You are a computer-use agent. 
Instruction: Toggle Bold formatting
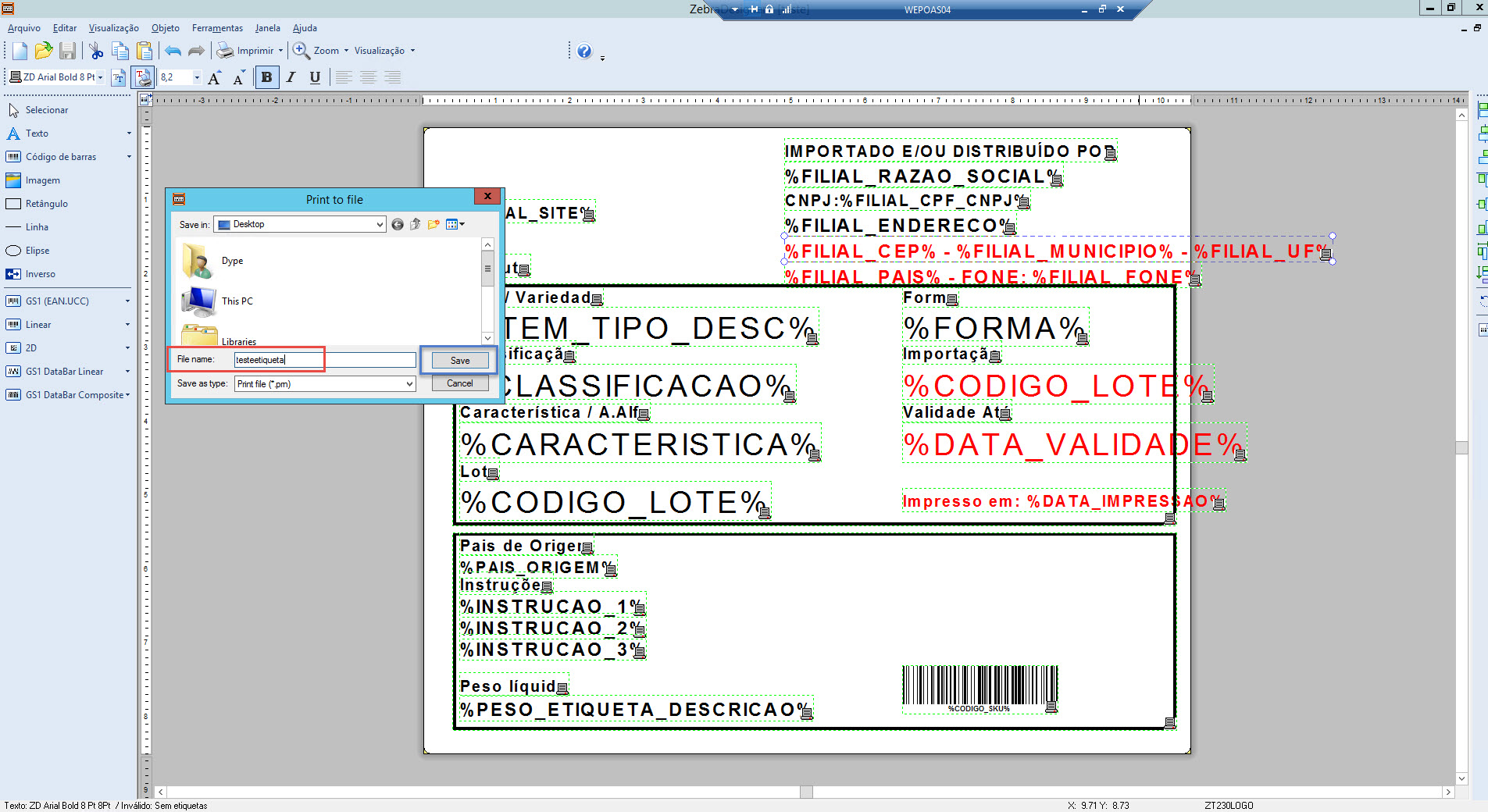pos(267,77)
